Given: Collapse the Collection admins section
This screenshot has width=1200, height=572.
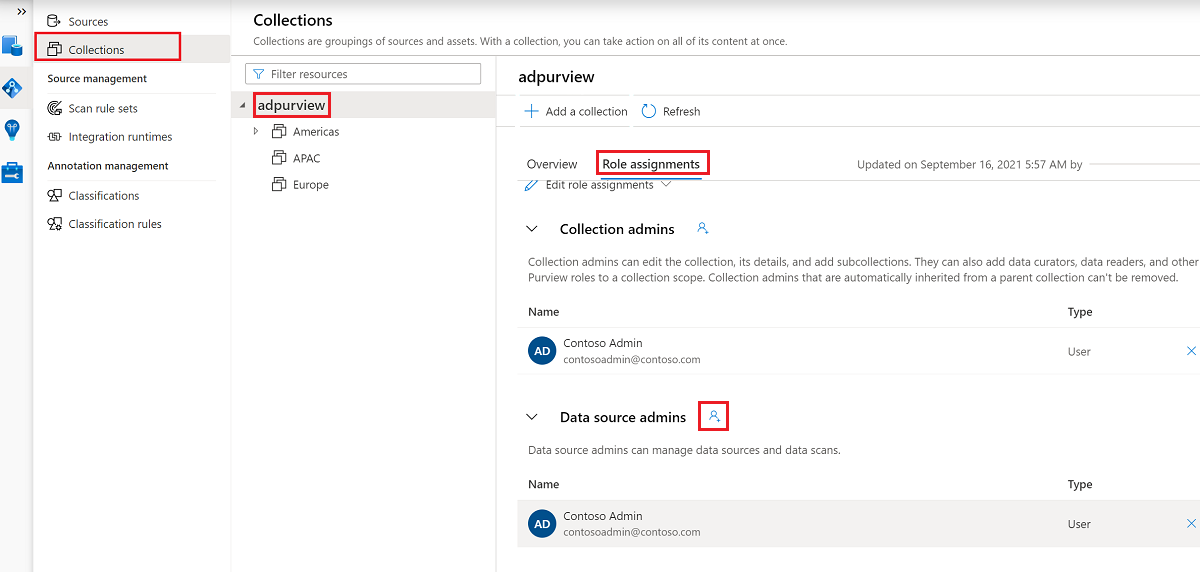Looking at the screenshot, I should point(533,229).
